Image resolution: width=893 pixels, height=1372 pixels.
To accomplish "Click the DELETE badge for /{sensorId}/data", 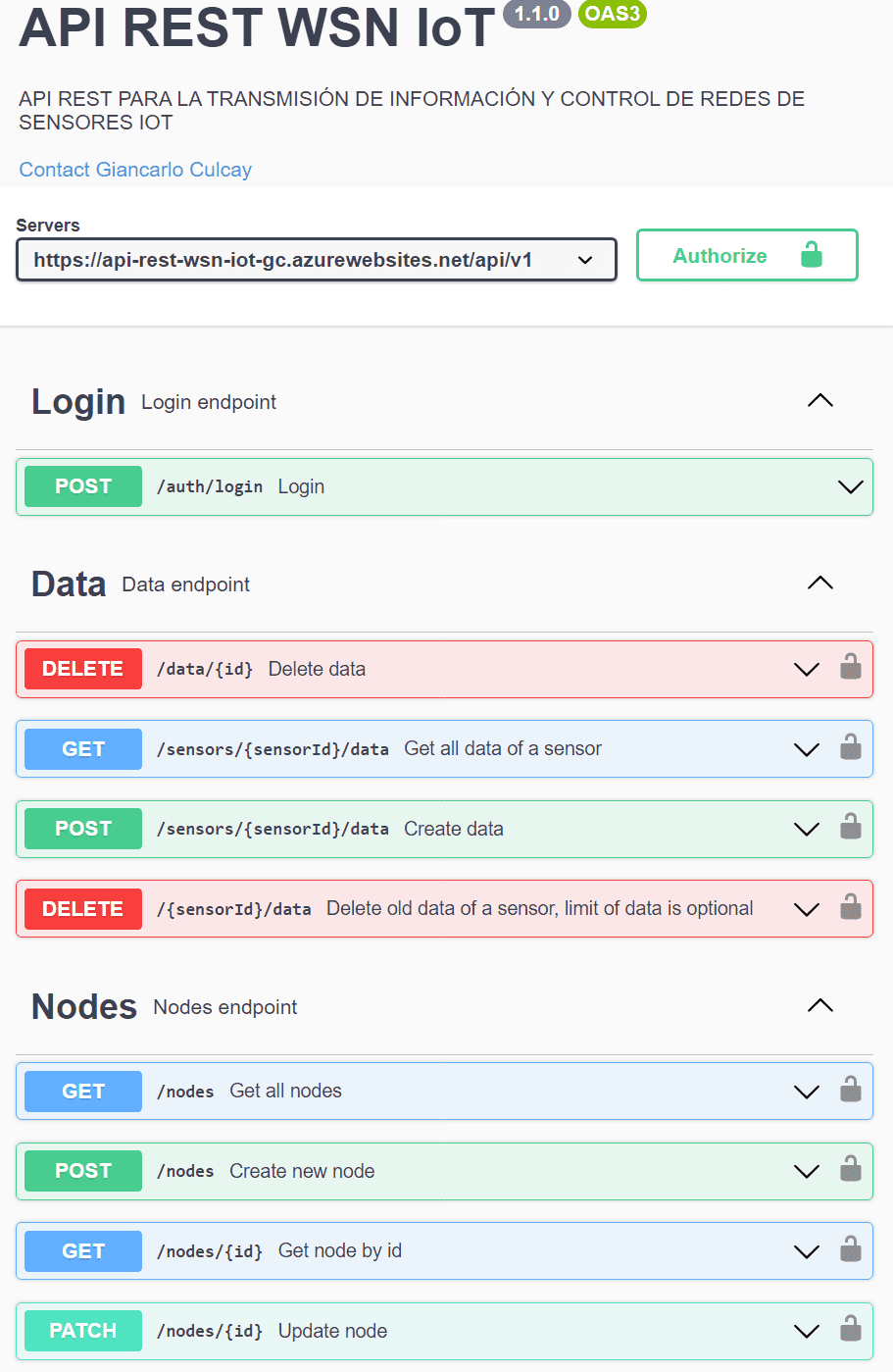I will [x=83, y=909].
